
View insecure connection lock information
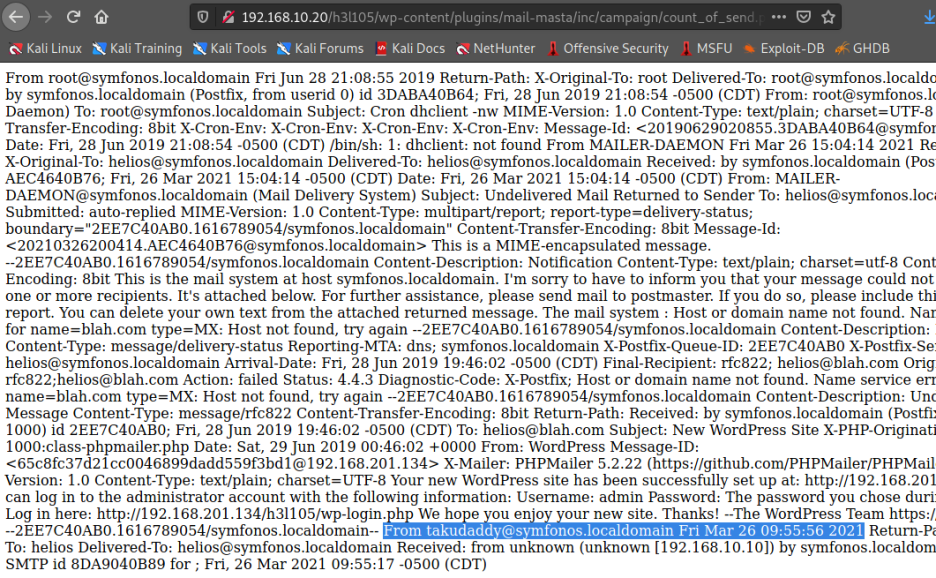coord(228,17)
